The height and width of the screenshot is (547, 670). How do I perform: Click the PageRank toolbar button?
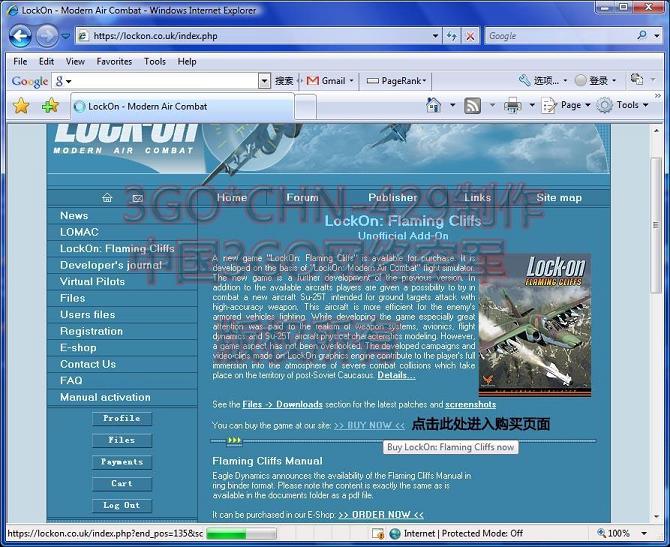click(397, 81)
